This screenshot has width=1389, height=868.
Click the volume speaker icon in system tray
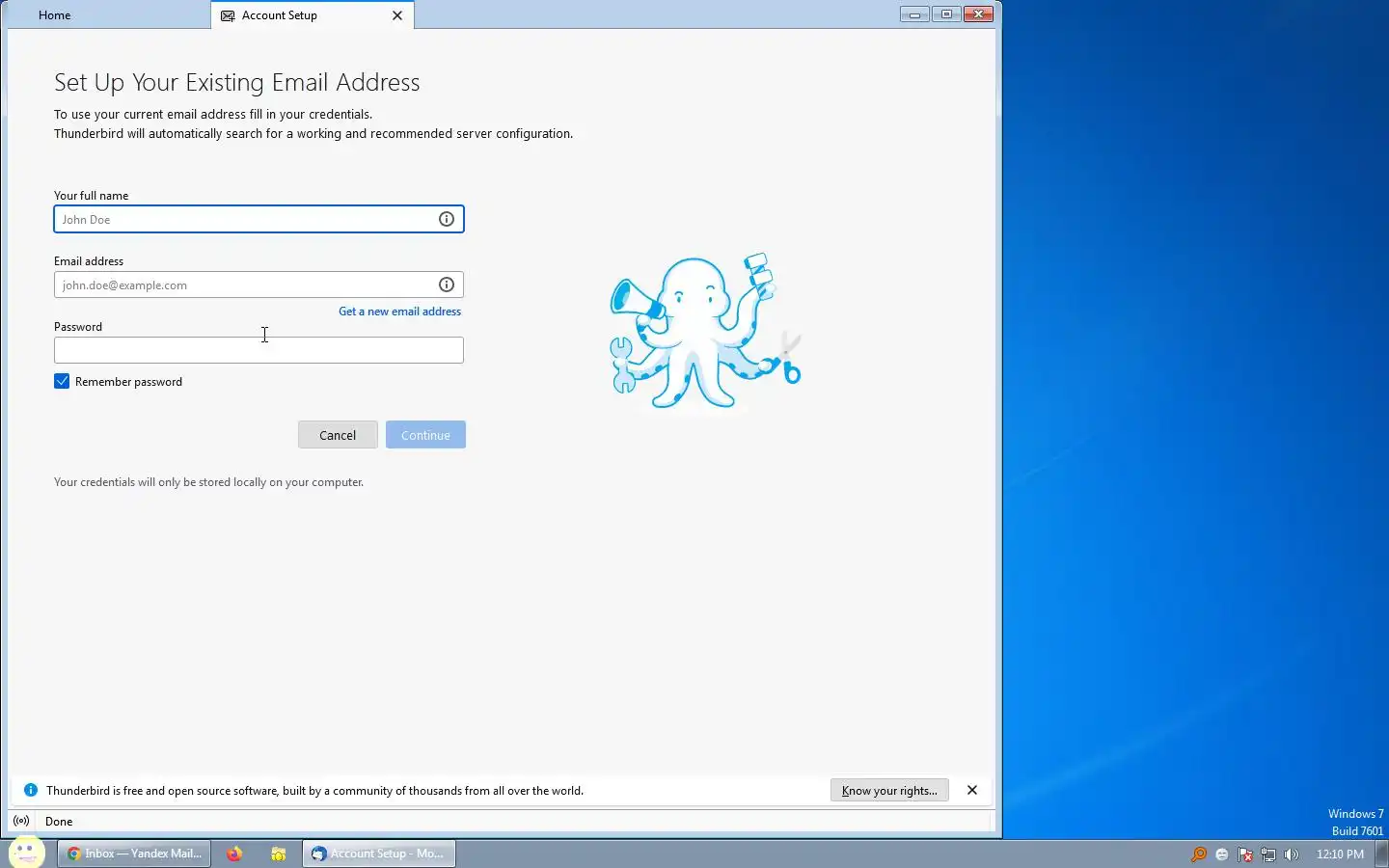tap(1292, 854)
